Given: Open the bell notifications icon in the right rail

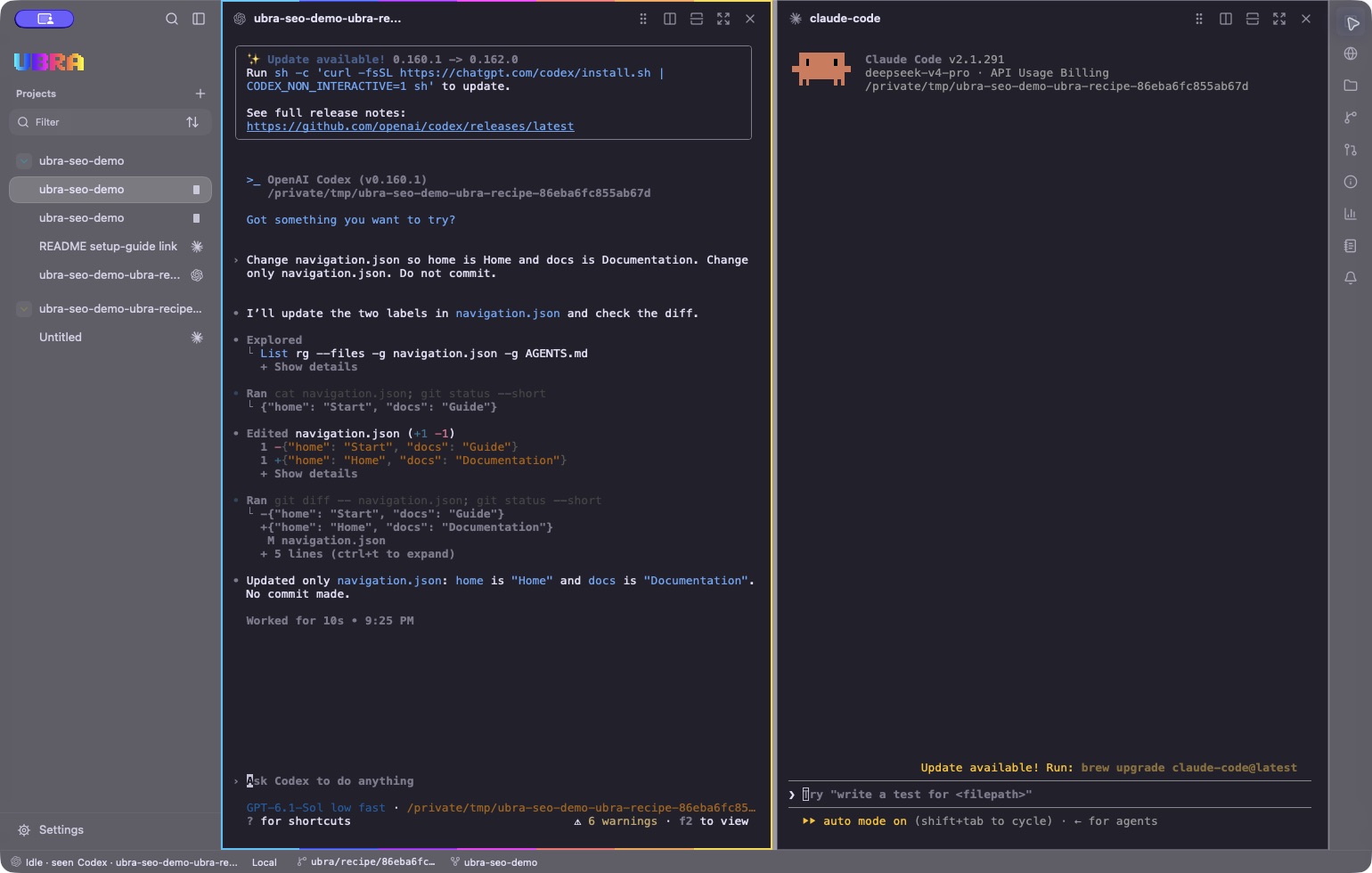Looking at the screenshot, I should 1351,278.
